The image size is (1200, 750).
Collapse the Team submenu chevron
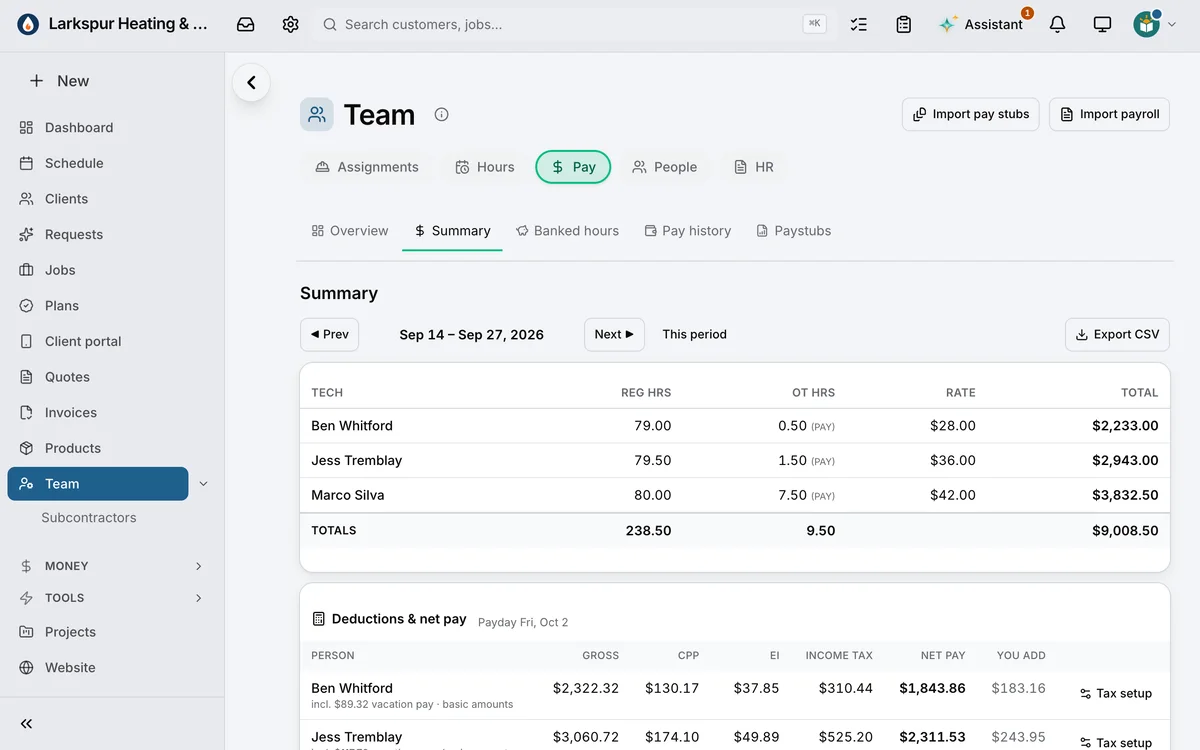pos(203,484)
